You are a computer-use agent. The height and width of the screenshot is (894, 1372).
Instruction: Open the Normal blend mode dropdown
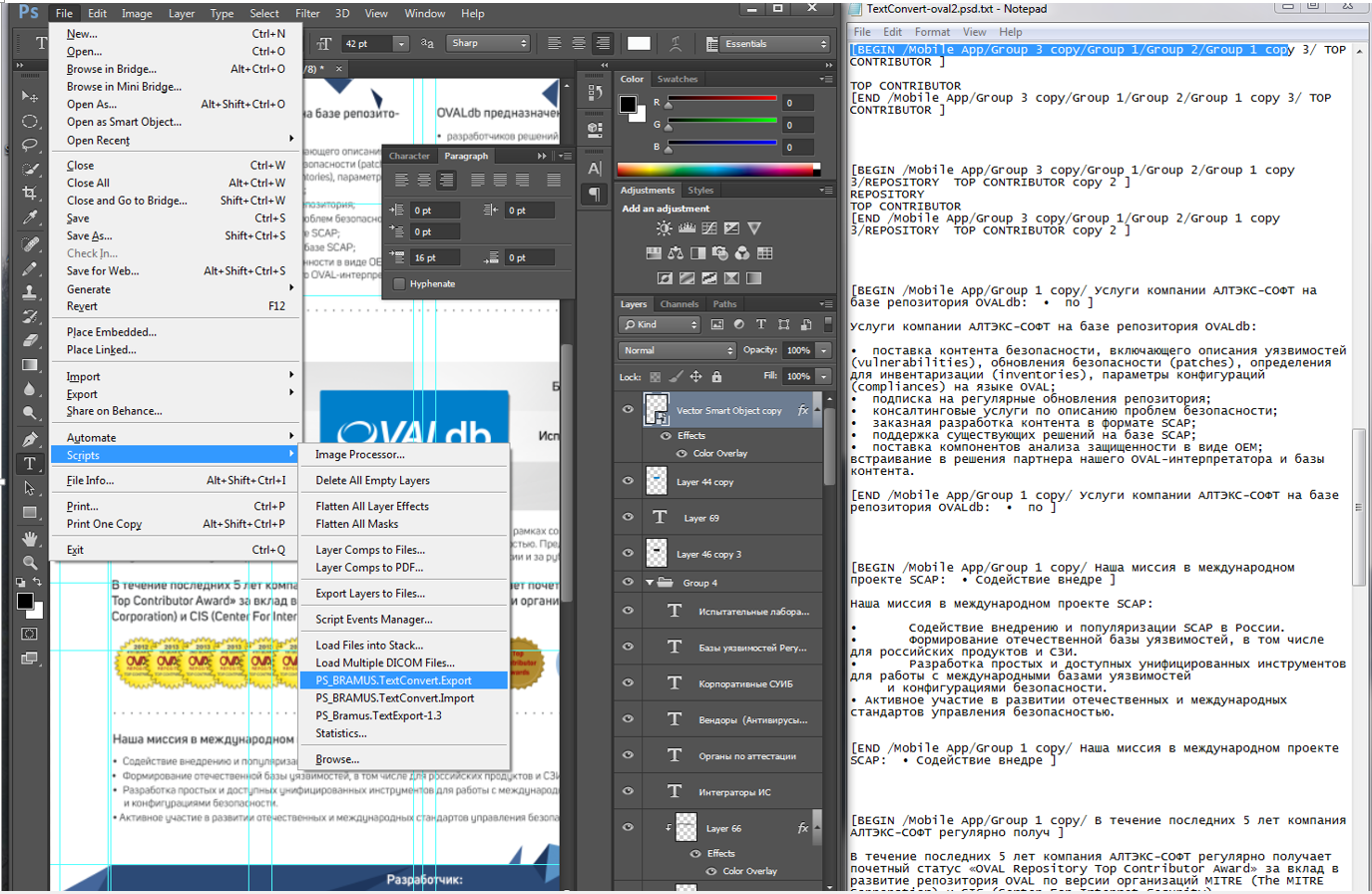click(677, 350)
